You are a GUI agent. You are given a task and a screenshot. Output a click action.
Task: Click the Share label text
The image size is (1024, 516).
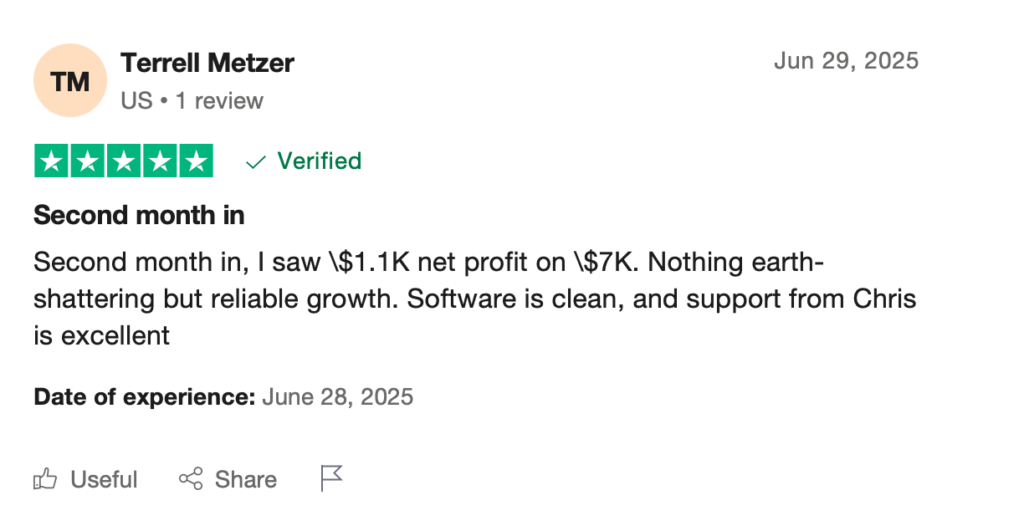click(x=246, y=479)
